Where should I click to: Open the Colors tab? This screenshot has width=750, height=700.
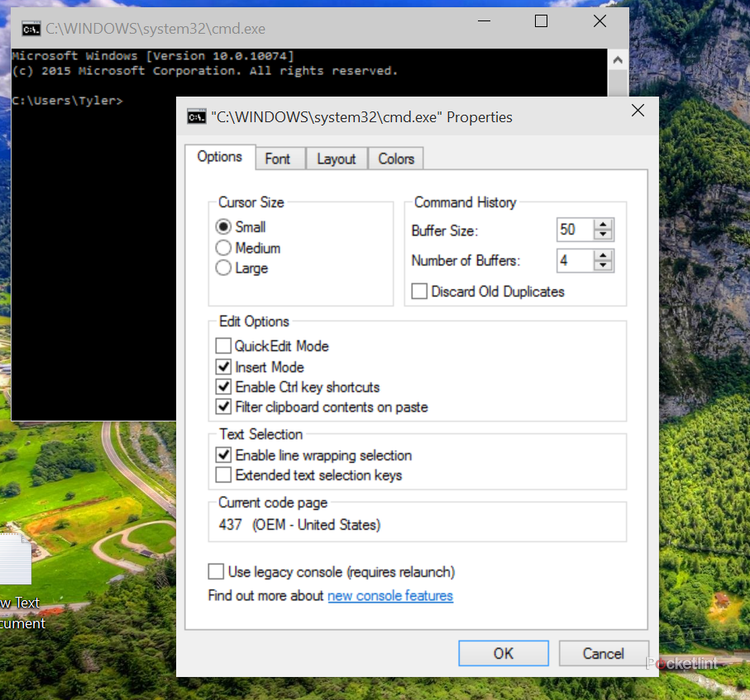pyautogui.click(x=396, y=159)
